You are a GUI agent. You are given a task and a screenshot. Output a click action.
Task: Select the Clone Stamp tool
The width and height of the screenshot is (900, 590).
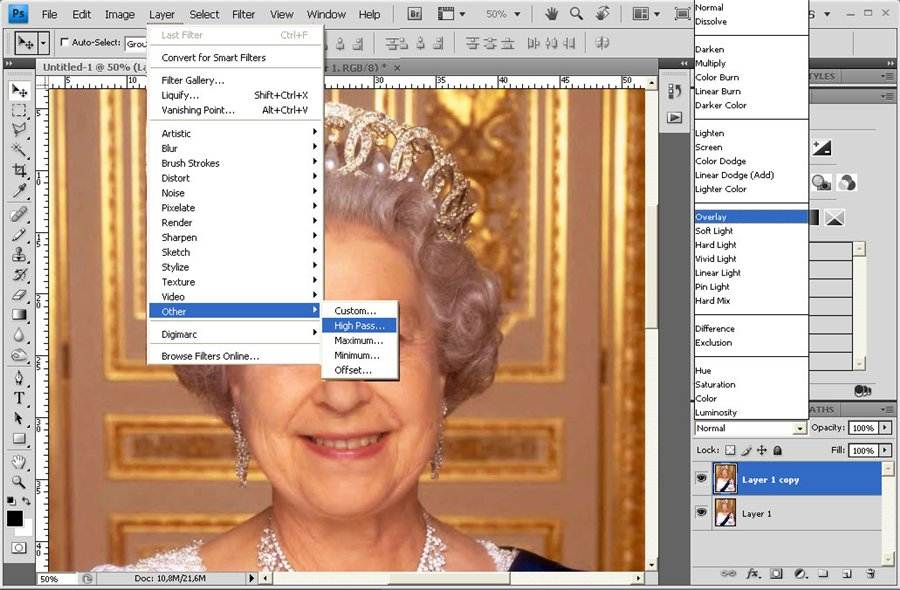[x=19, y=254]
